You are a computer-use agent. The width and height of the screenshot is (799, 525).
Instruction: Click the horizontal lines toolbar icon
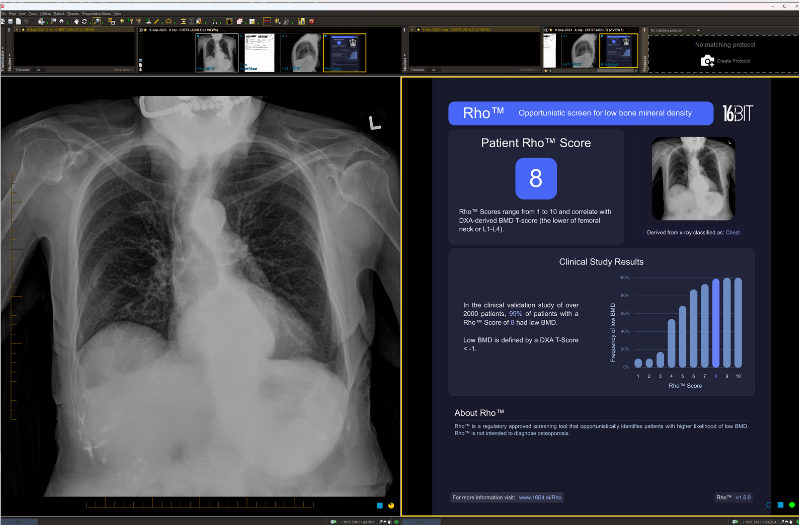point(183,21)
